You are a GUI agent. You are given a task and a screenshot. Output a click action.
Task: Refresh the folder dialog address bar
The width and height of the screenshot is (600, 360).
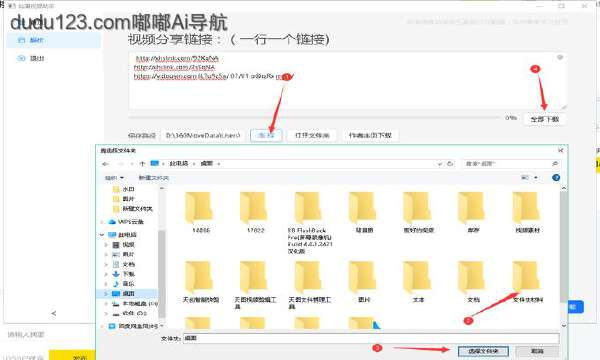(450, 164)
